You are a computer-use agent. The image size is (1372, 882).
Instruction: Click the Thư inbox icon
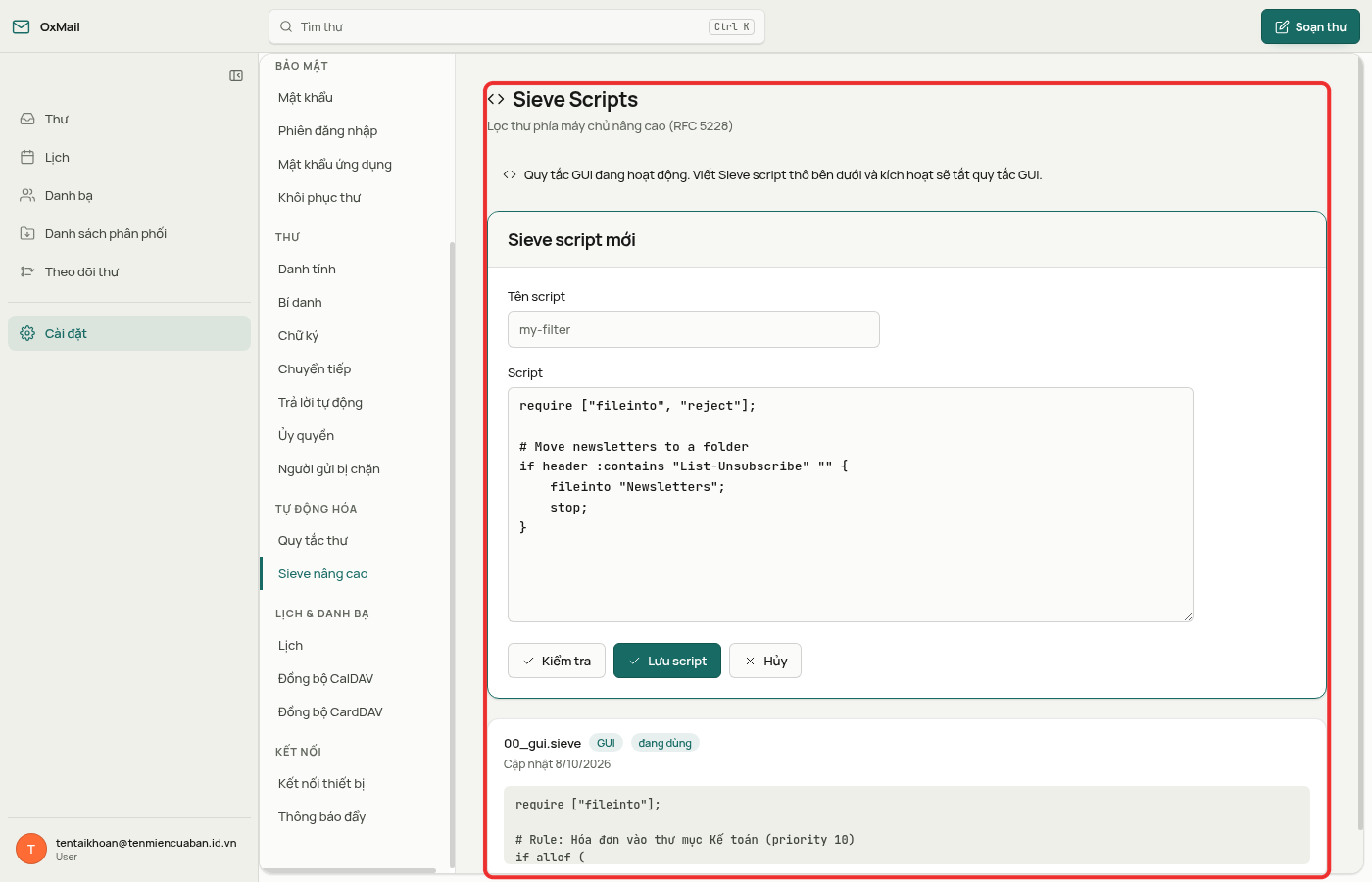27,119
